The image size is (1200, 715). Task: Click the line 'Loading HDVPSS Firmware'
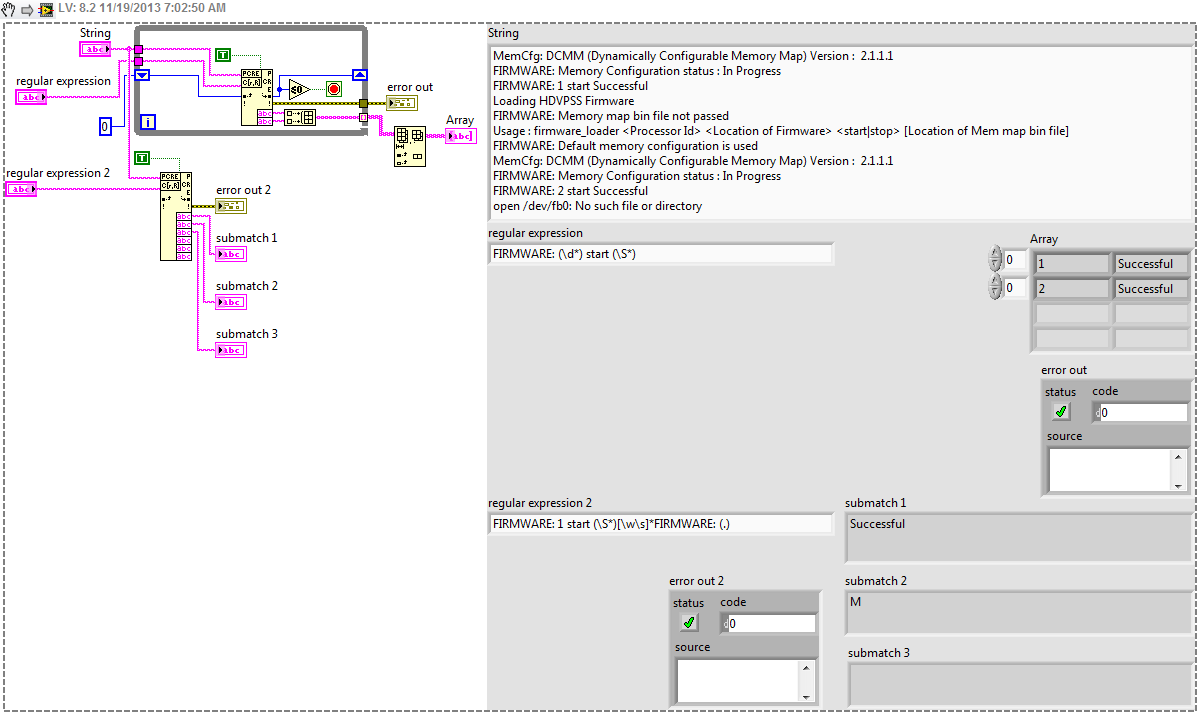[x=563, y=101]
